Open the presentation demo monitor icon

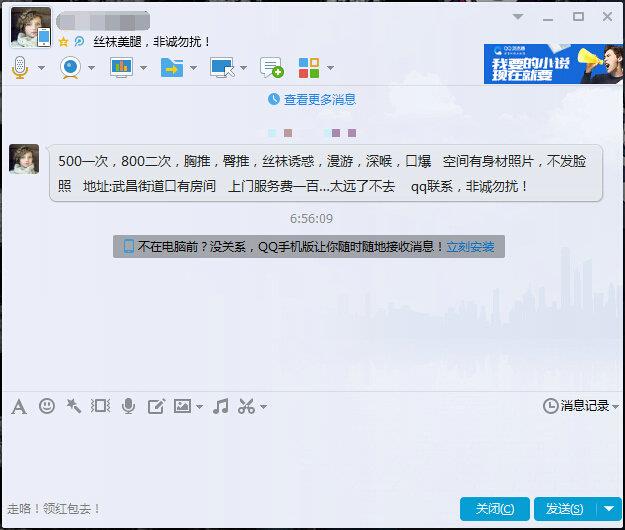121,67
